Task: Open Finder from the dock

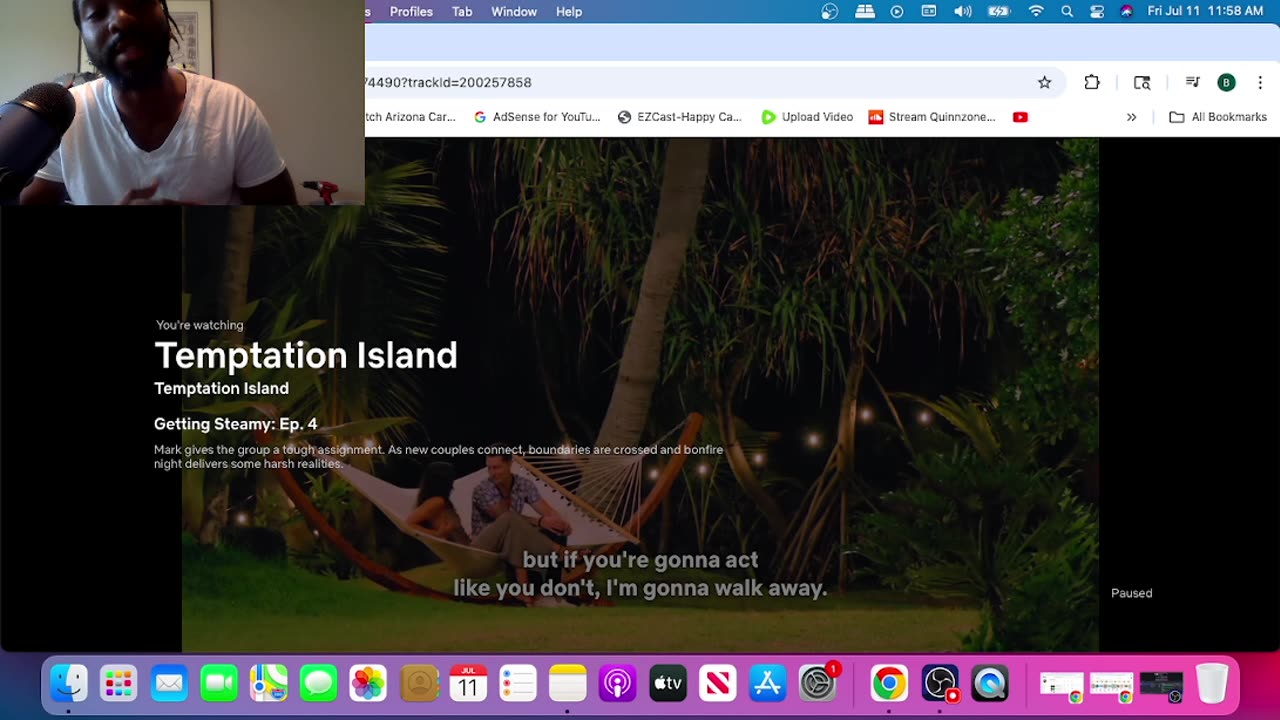Action: click(69, 684)
